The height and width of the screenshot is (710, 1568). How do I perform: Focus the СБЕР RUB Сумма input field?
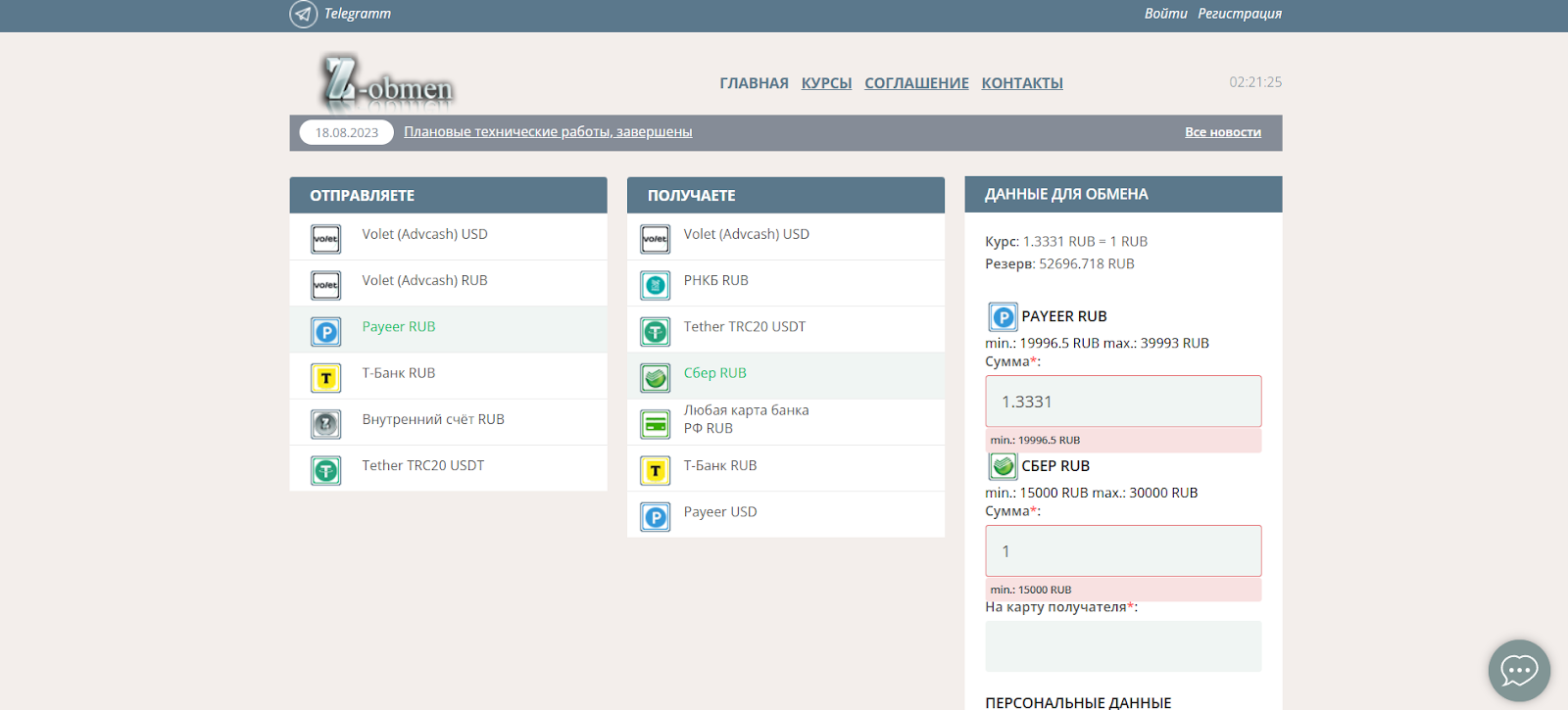pos(1123,551)
